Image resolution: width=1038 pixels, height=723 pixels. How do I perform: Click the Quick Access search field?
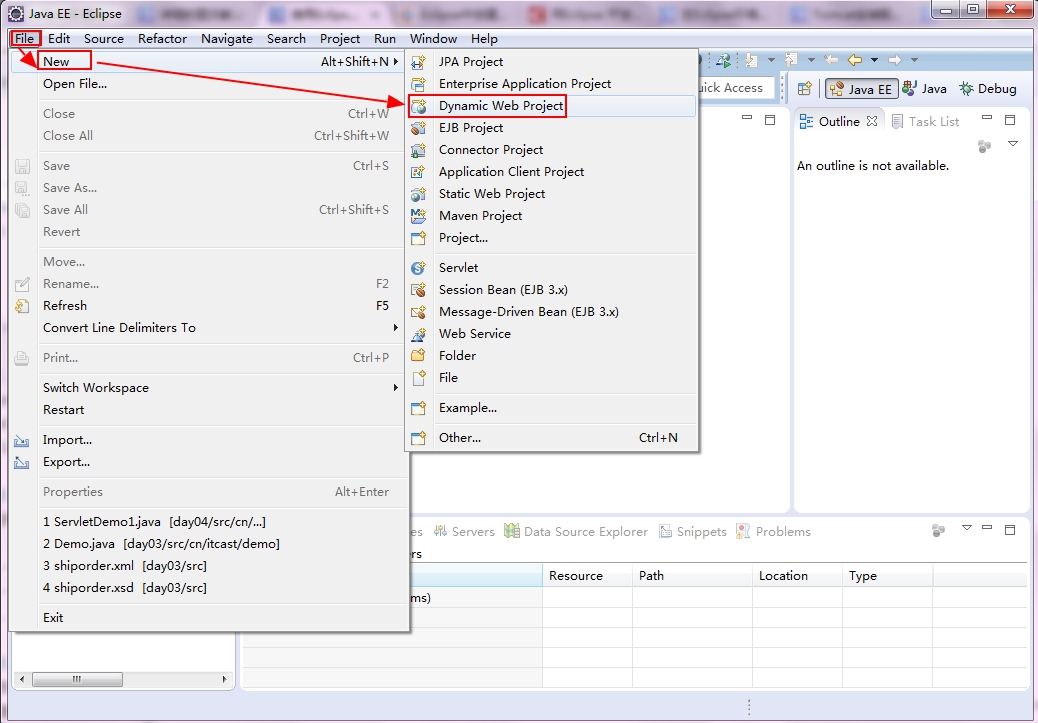pyautogui.click(x=734, y=87)
